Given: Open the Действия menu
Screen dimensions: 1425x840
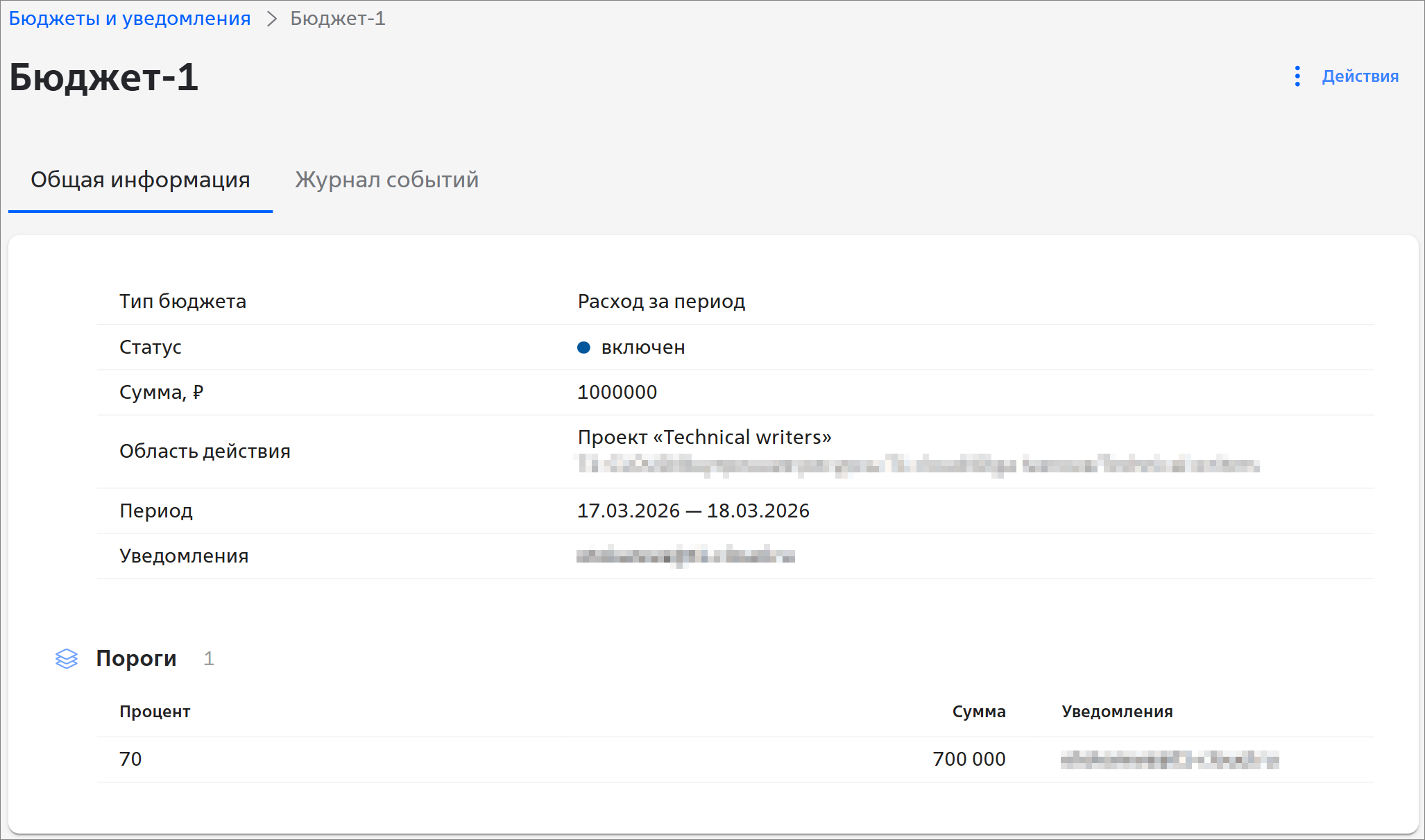Looking at the screenshot, I should click(1359, 76).
